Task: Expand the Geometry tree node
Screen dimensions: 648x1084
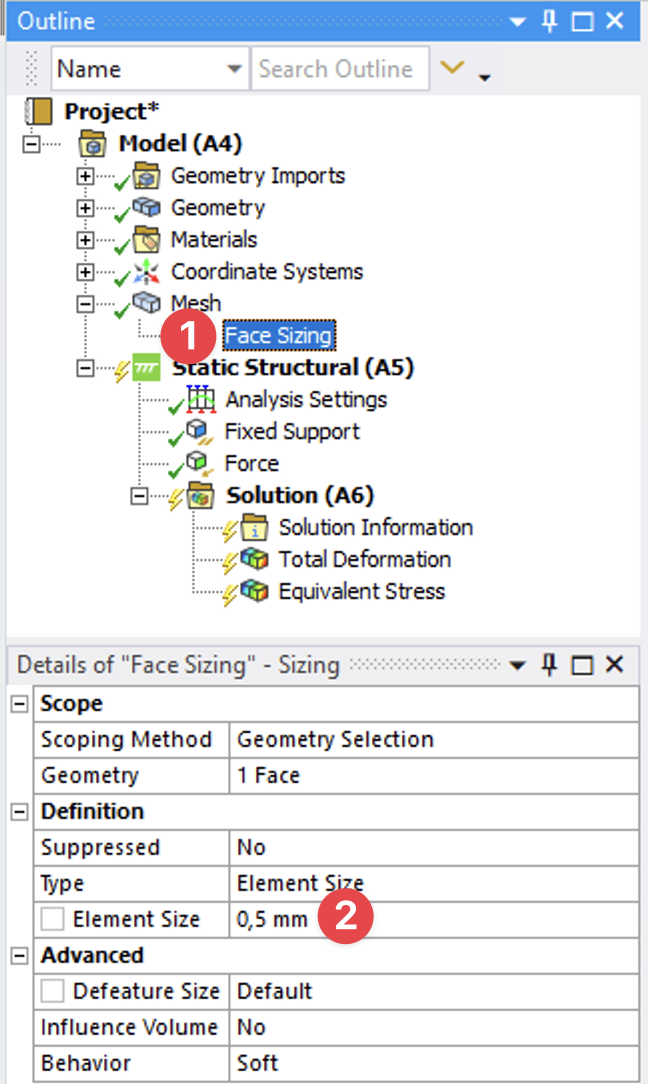Action: click(x=86, y=209)
